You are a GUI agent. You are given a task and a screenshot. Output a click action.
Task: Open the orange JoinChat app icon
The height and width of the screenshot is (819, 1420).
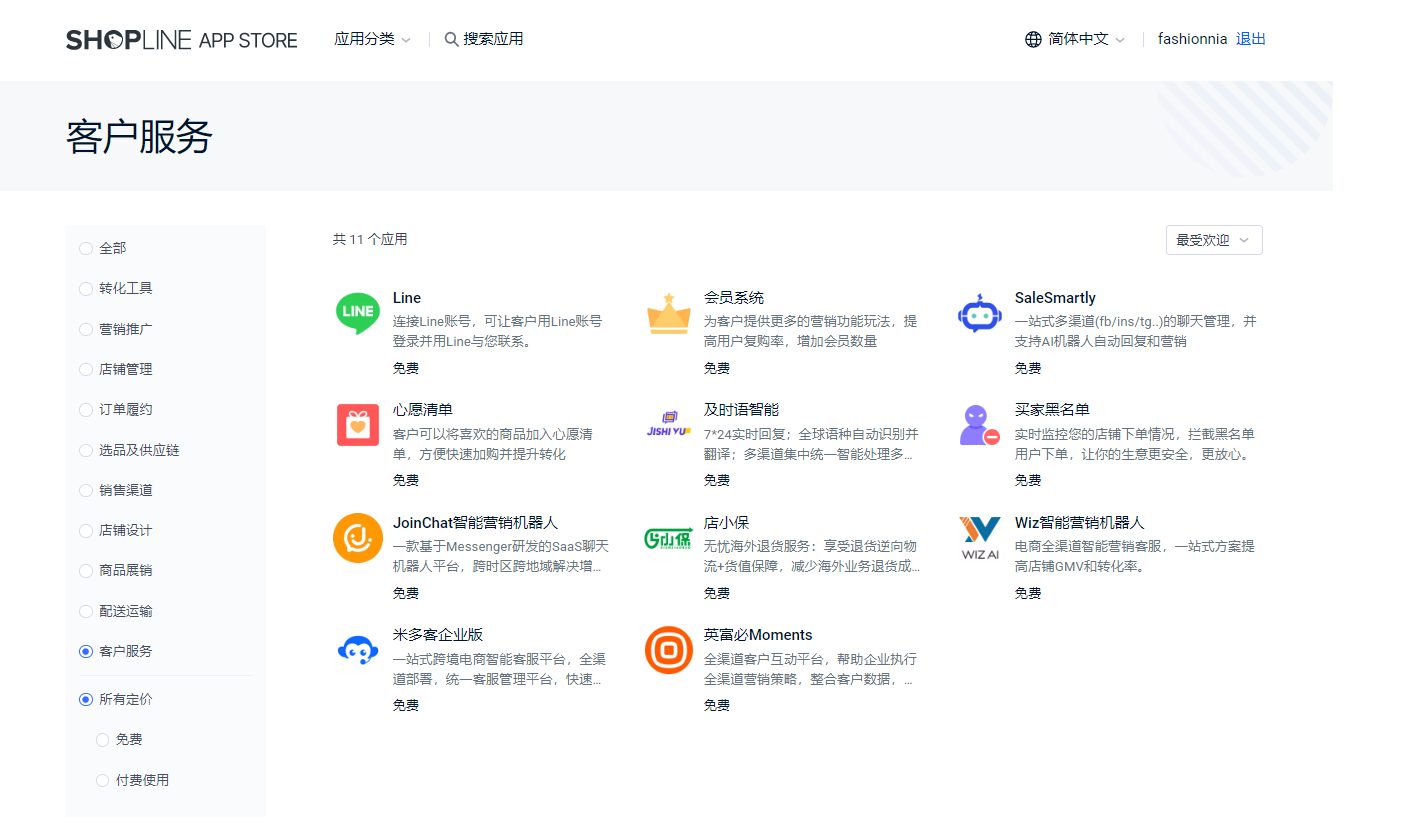(x=357, y=538)
